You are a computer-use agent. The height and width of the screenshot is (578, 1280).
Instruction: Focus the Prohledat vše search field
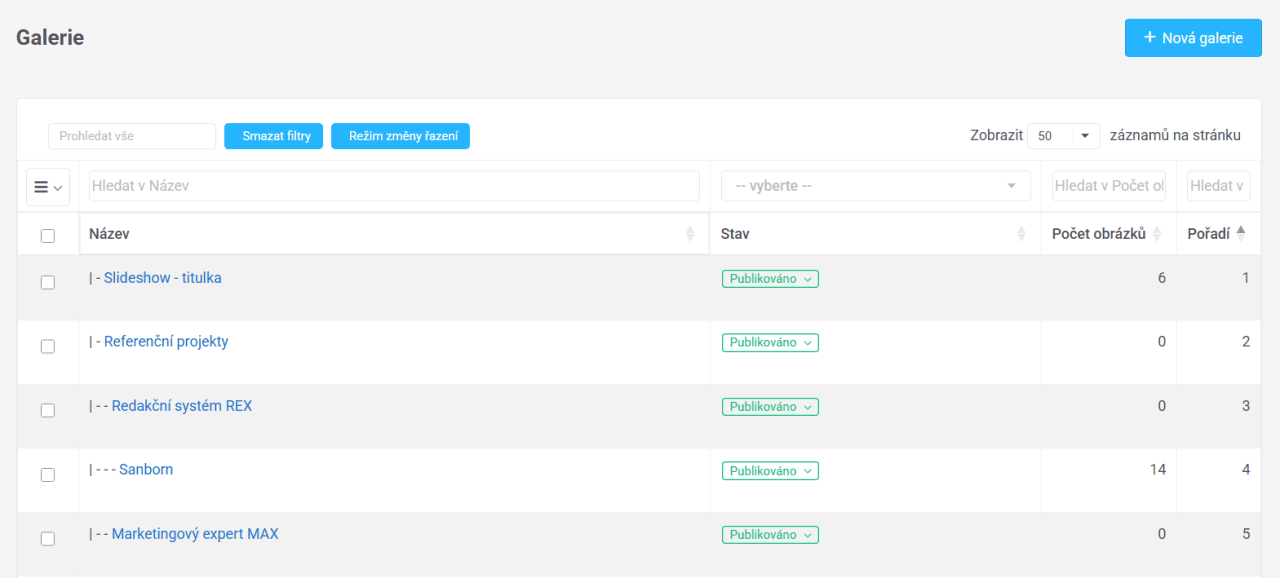(x=132, y=136)
